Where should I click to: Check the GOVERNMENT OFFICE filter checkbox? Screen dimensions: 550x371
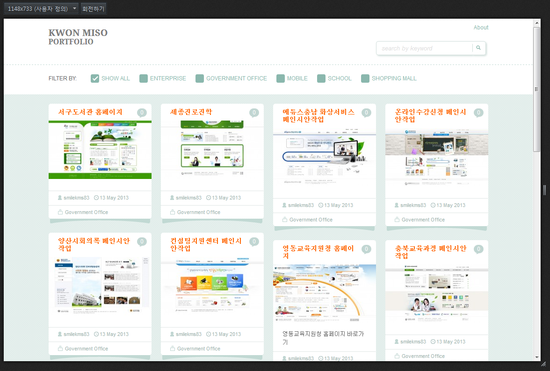click(200, 78)
